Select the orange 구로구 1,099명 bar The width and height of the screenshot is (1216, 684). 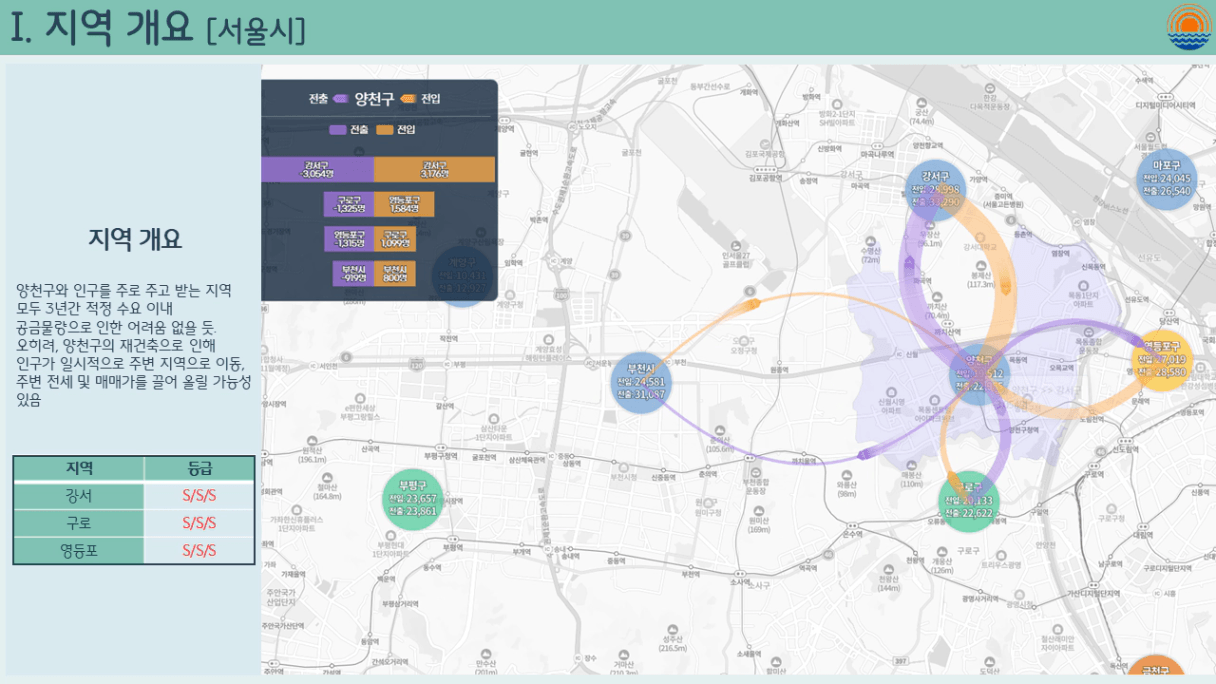click(395, 239)
